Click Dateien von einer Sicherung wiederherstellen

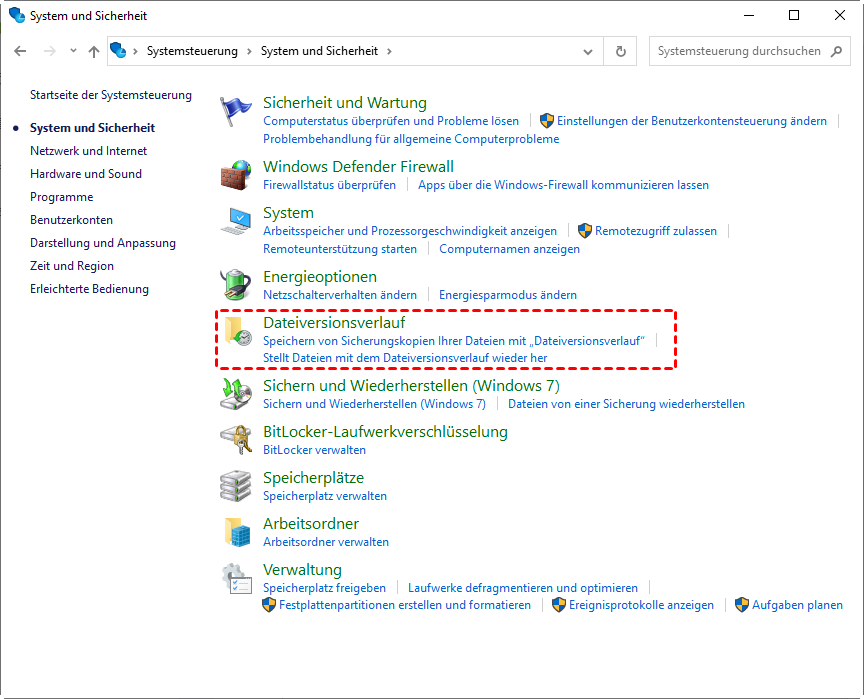pos(626,404)
